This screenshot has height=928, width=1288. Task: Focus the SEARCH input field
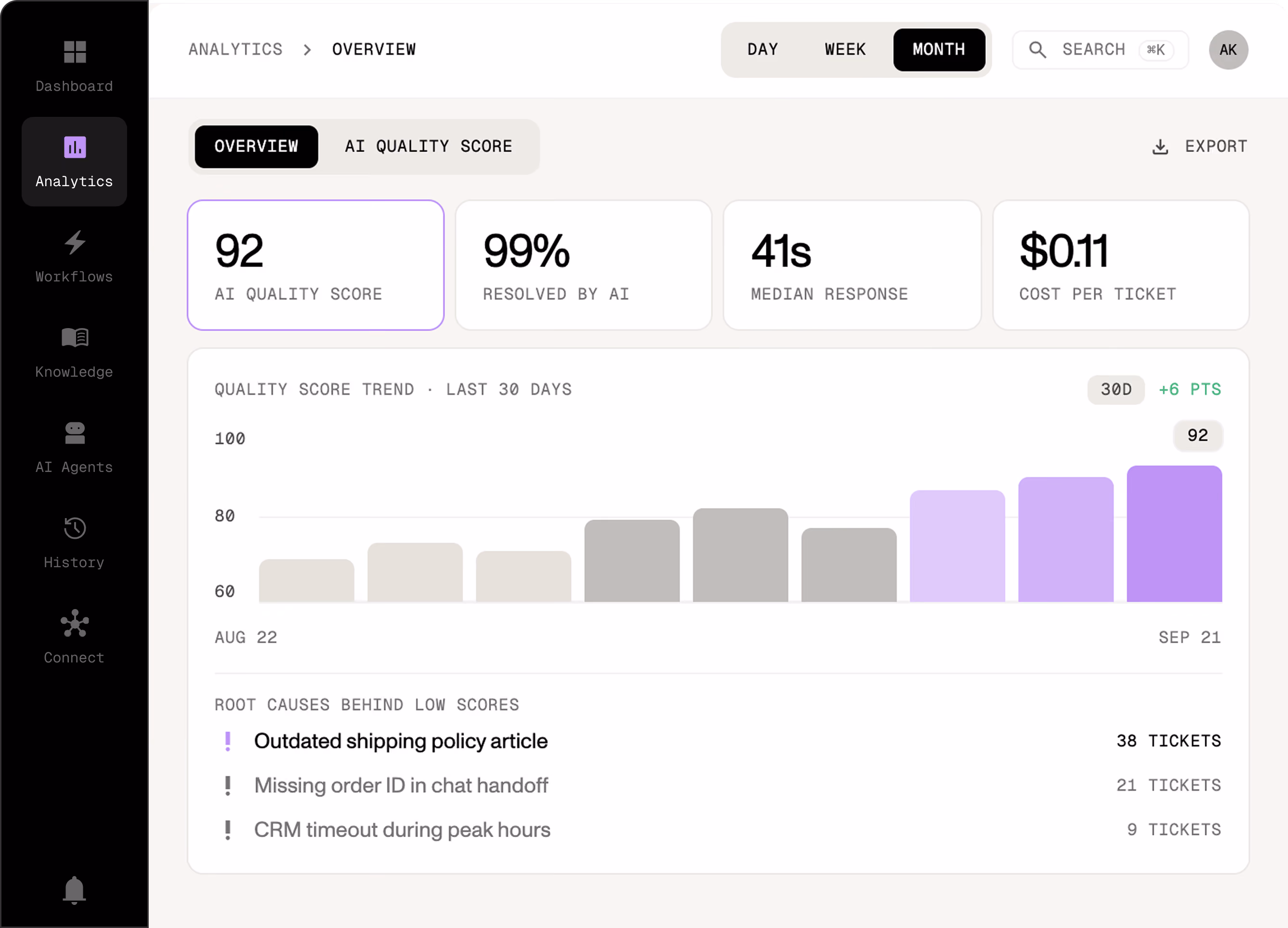(x=1100, y=50)
